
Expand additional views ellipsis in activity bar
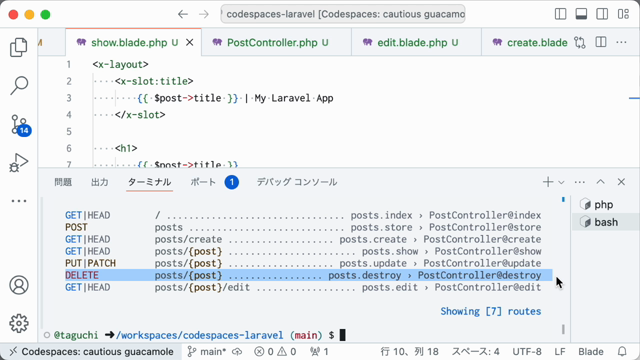(19, 201)
